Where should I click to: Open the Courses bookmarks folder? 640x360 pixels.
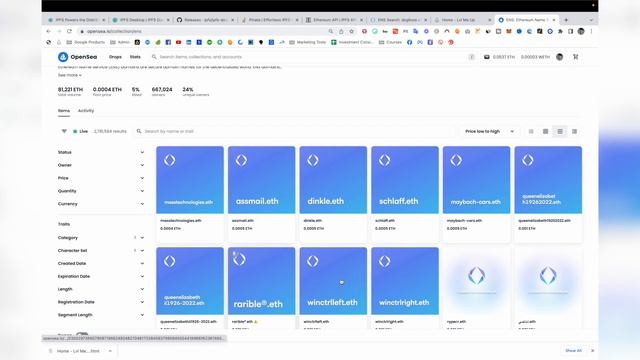tap(391, 42)
